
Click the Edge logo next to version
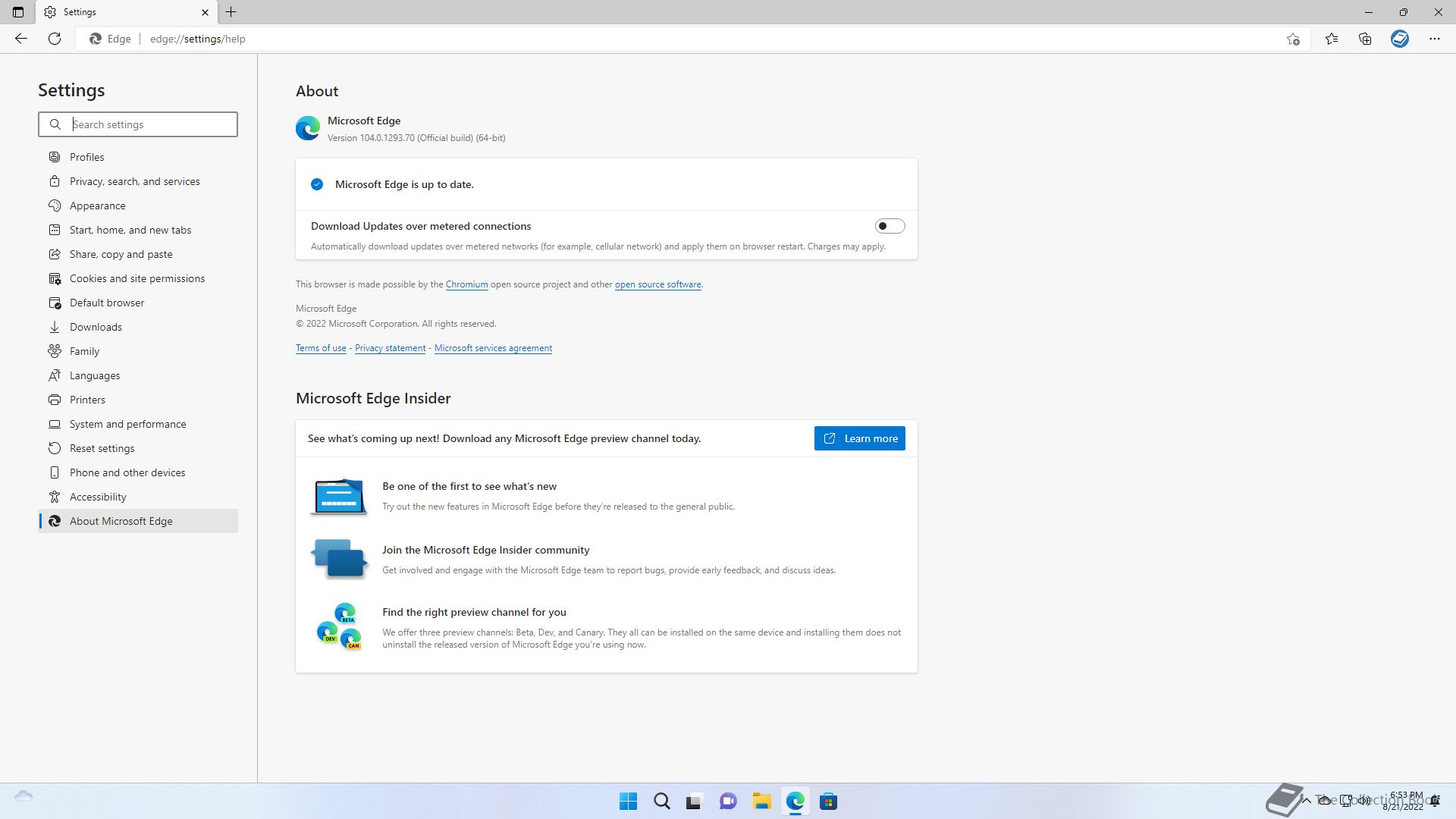(x=308, y=128)
